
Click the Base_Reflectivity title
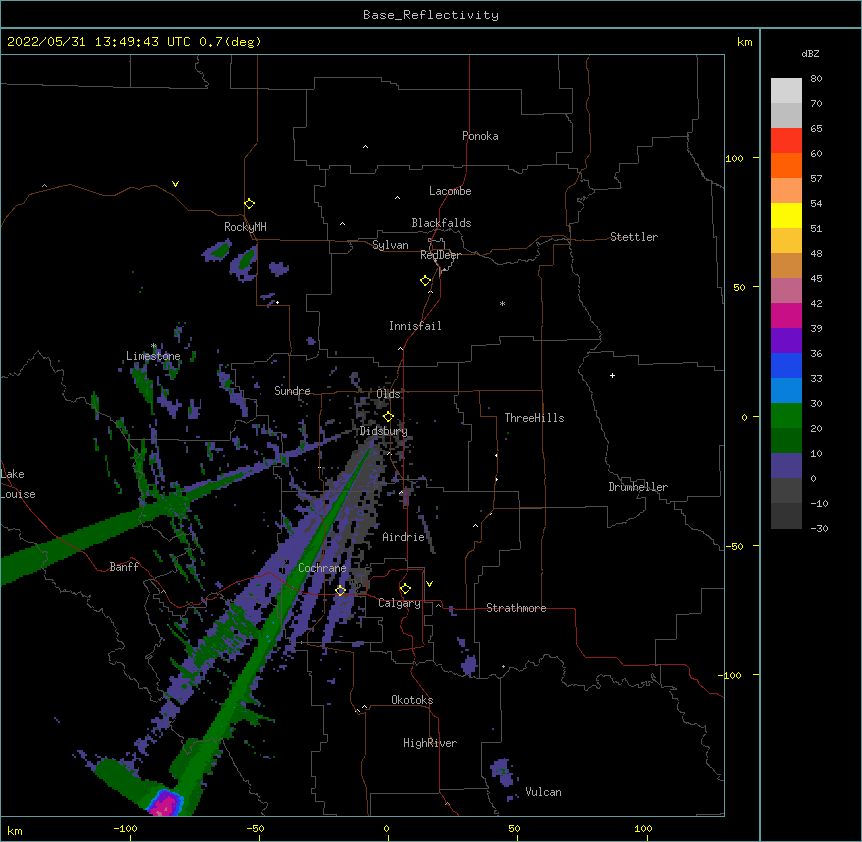point(431,15)
